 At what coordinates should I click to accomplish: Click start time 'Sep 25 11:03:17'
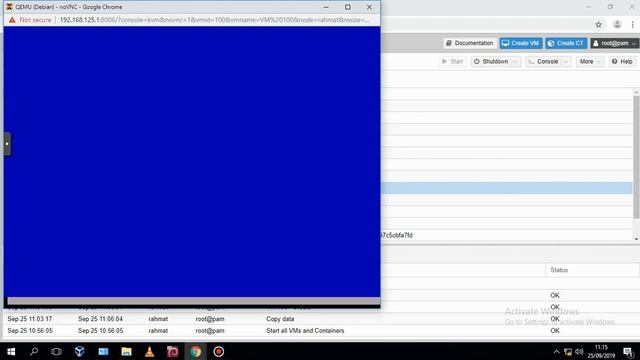tap(30, 319)
